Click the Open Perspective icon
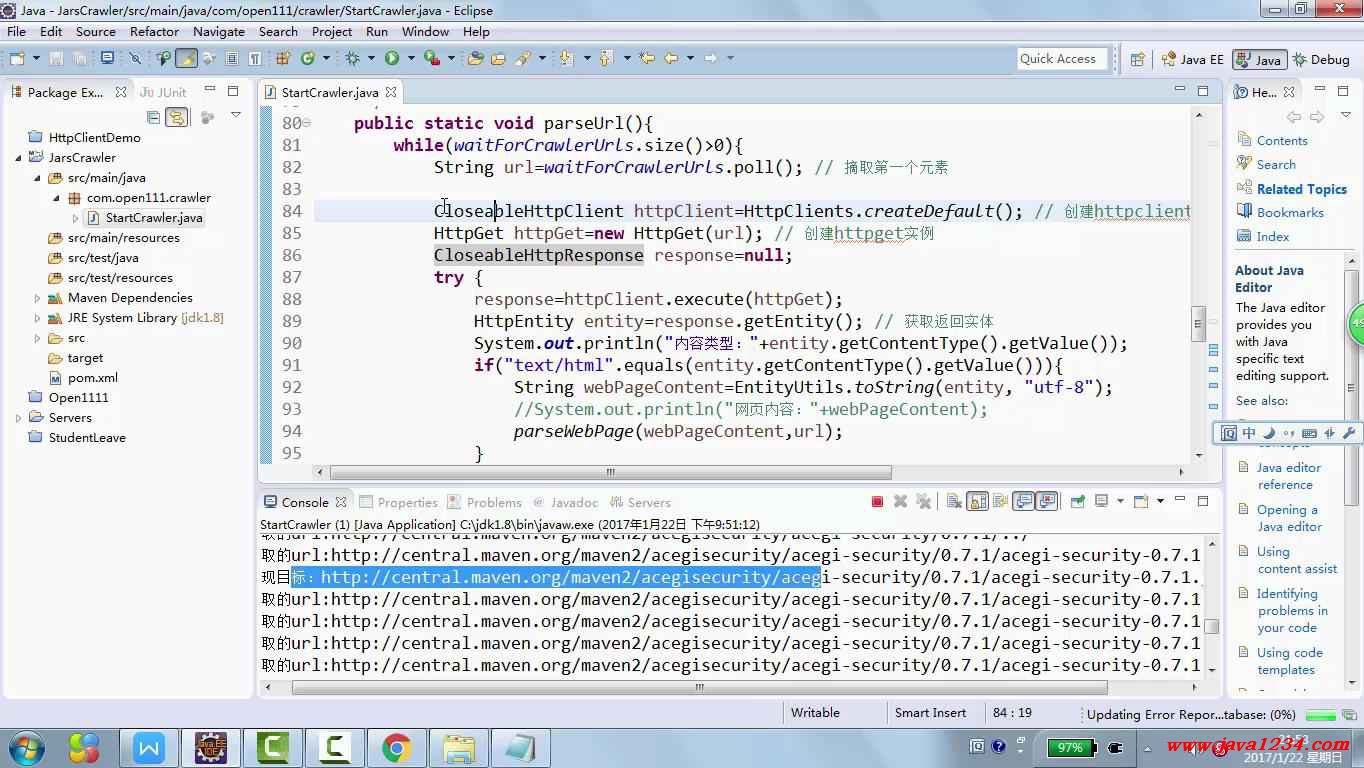Image resolution: width=1364 pixels, height=768 pixels. point(1137,59)
